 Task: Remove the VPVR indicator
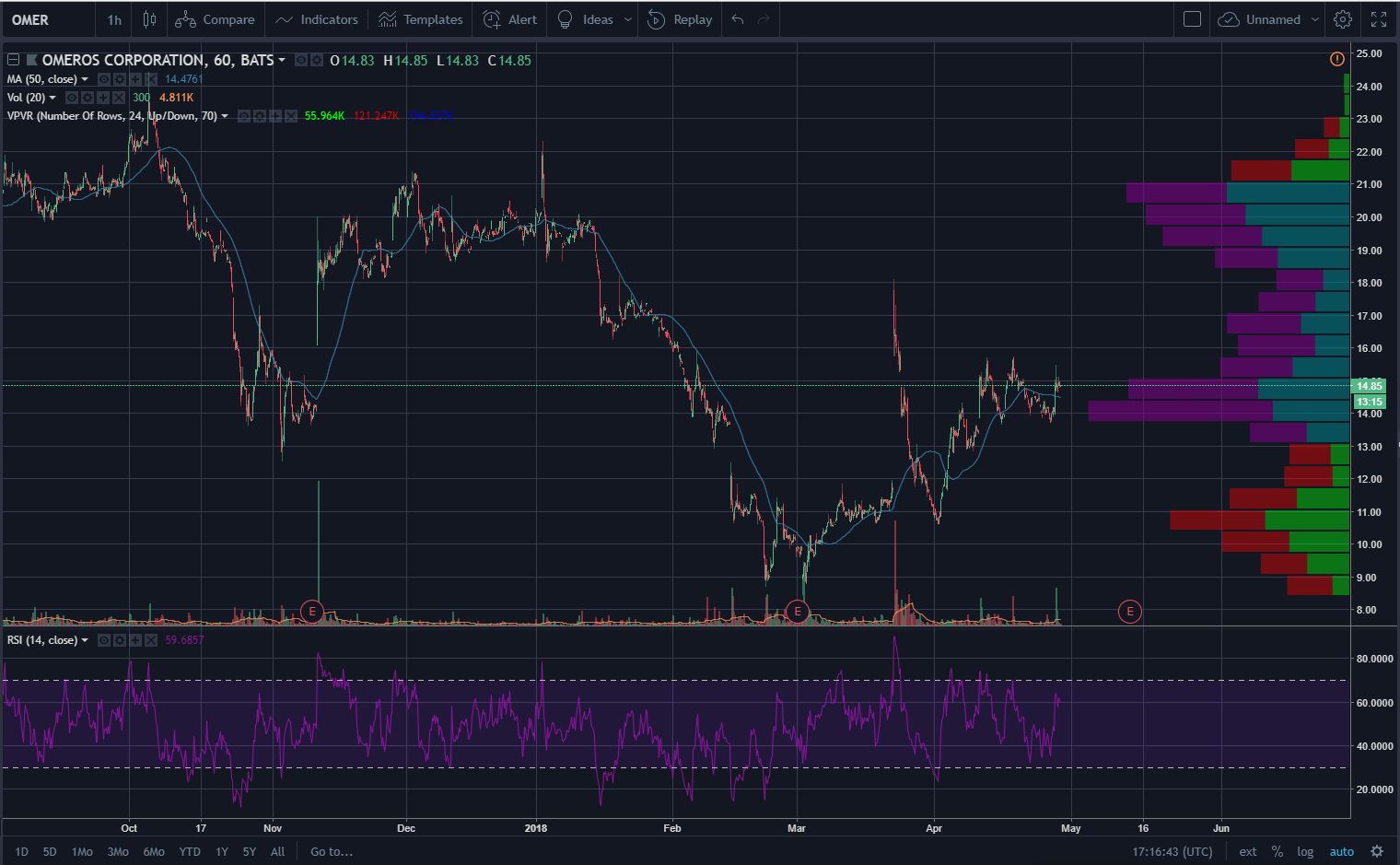[x=291, y=116]
